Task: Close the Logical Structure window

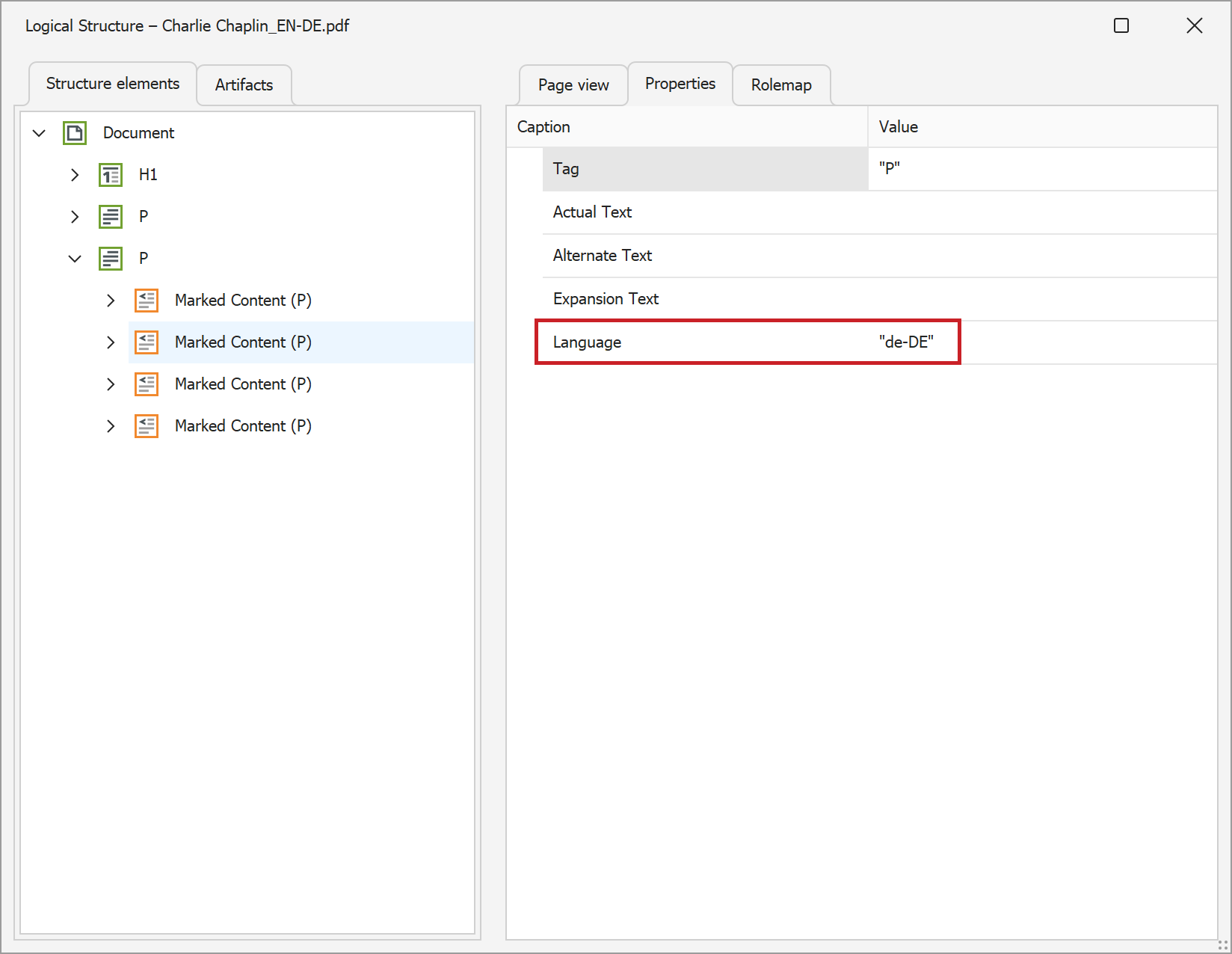Action: 1195,25
